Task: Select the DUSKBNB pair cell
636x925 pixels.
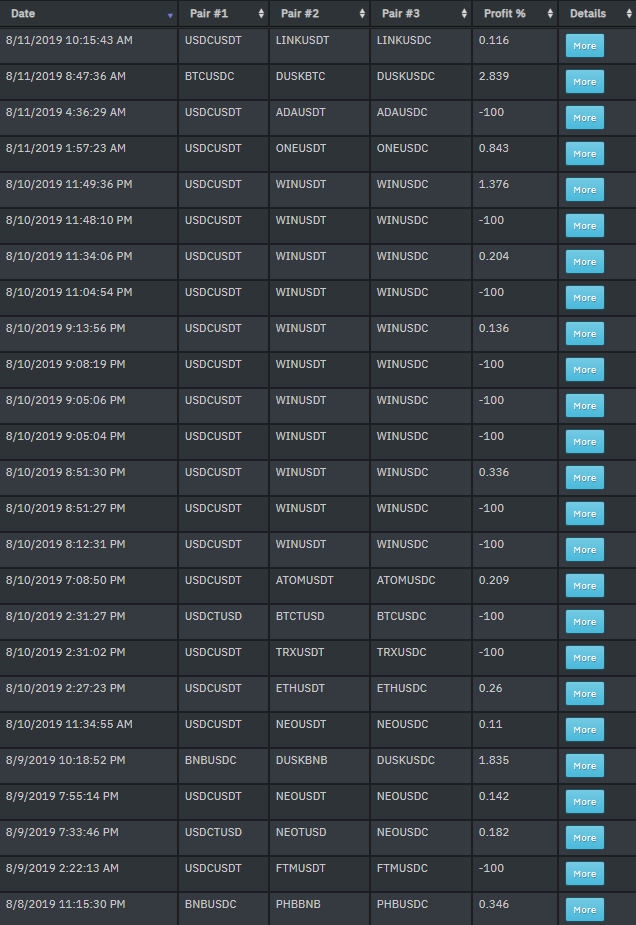Action: coord(320,766)
